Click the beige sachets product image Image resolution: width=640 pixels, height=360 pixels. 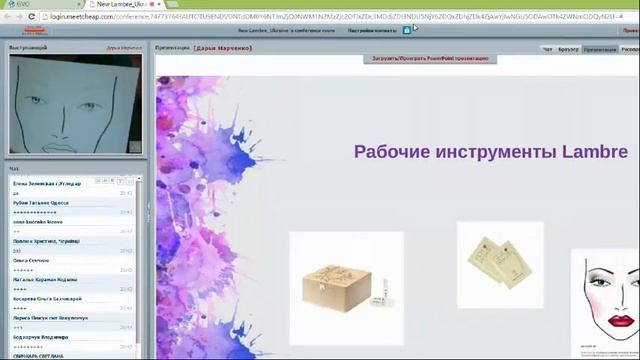(500, 265)
